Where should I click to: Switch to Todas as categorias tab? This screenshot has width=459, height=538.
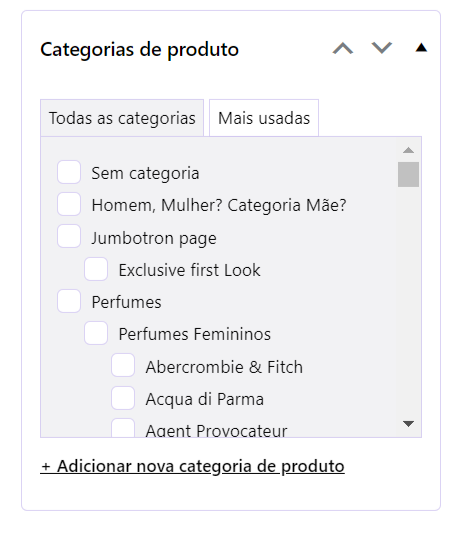[122, 118]
